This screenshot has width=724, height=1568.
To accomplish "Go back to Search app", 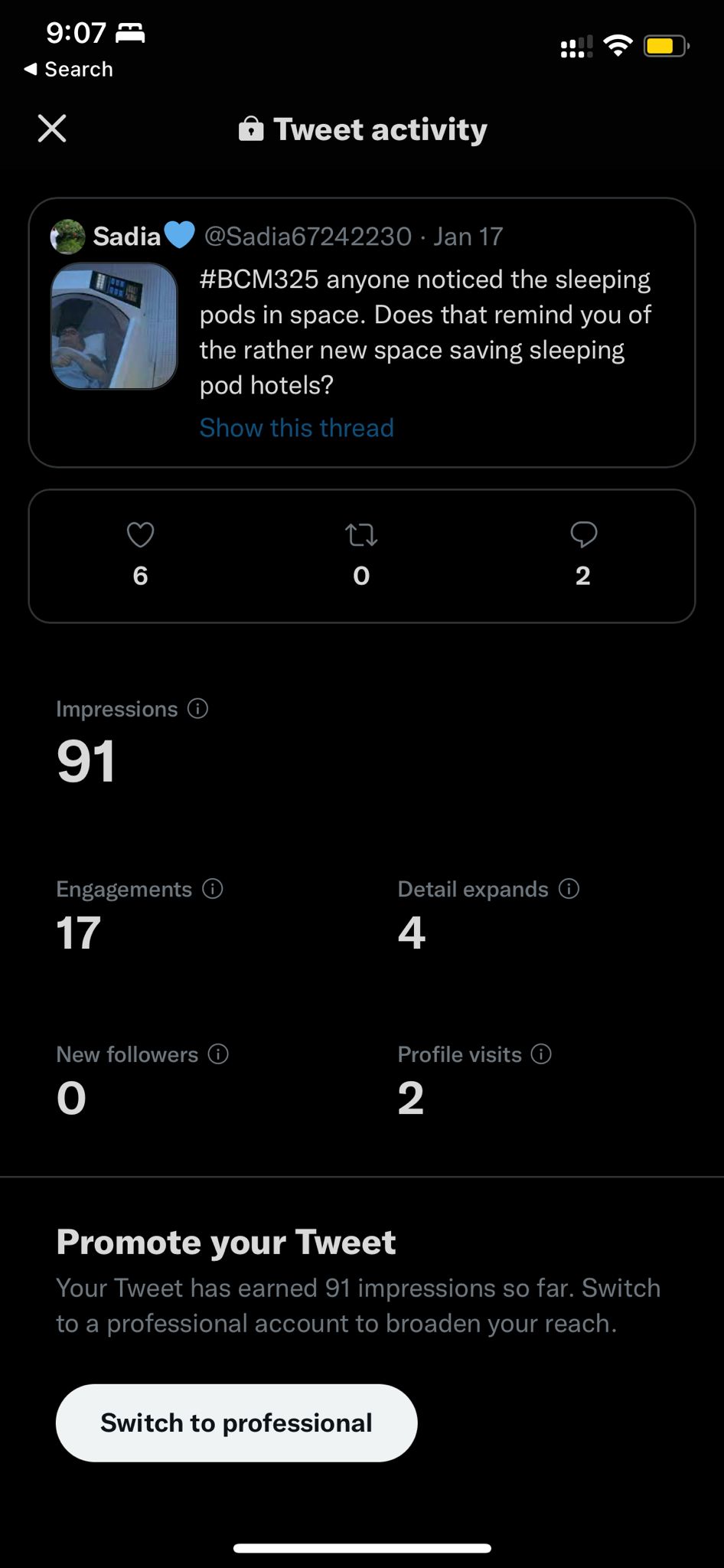I will tap(69, 69).
